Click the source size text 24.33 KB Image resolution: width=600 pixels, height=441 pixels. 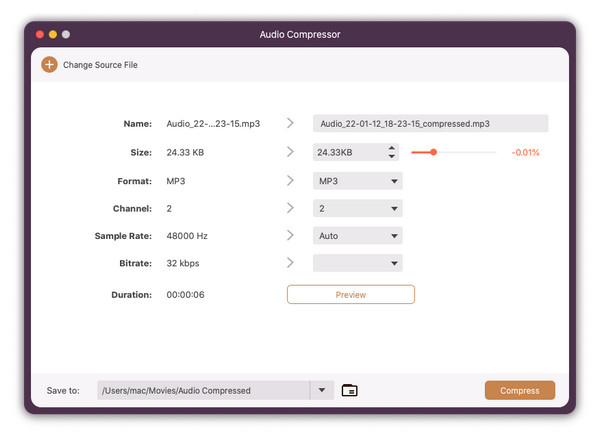pyautogui.click(x=185, y=152)
